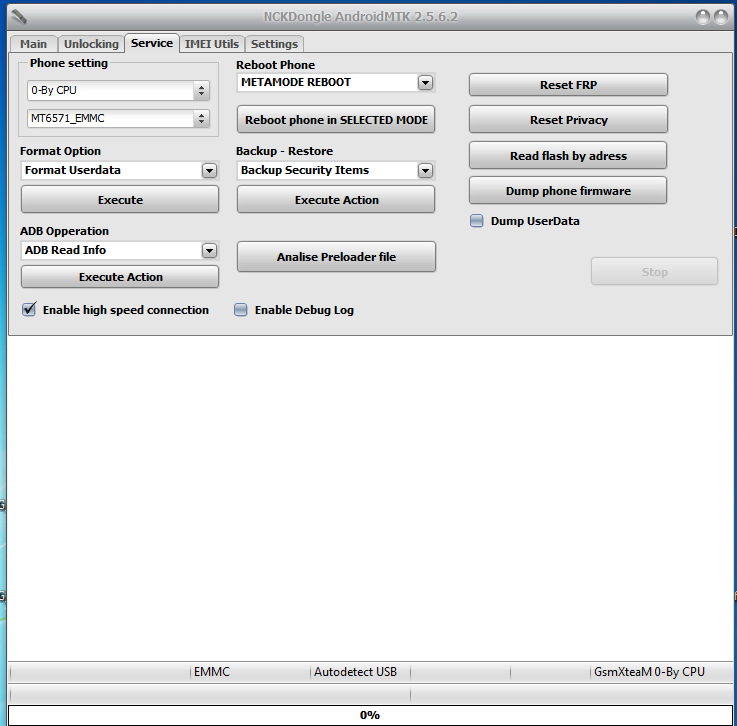The image size is (737, 726).
Task: Click the greyed Stop button
Action: (654, 272)
